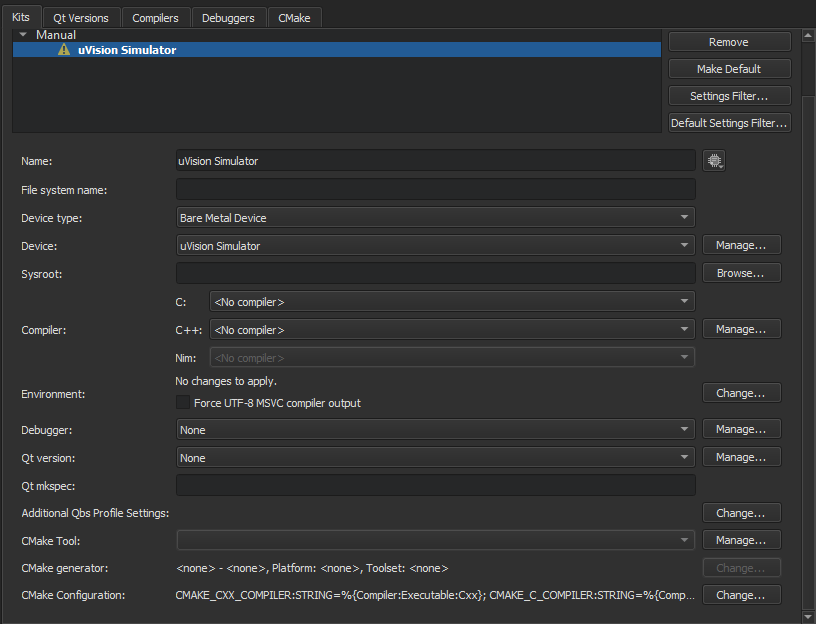Open the Settings Filter dialog
The width and height of the screenshot is (816, 624).
[x=728, y=95]
